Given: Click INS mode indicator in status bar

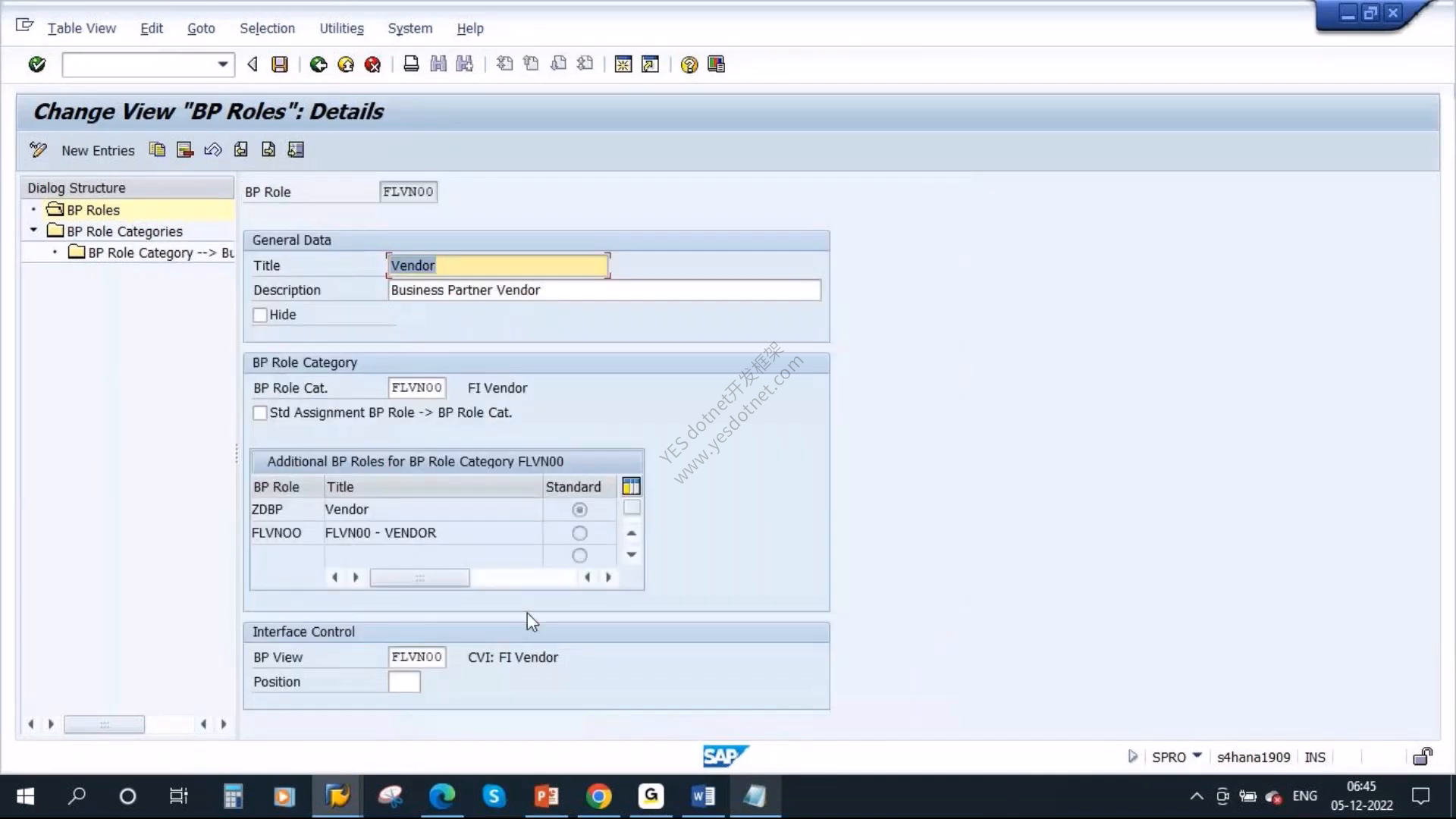Looking at the screenshot, I should 1315,757.
